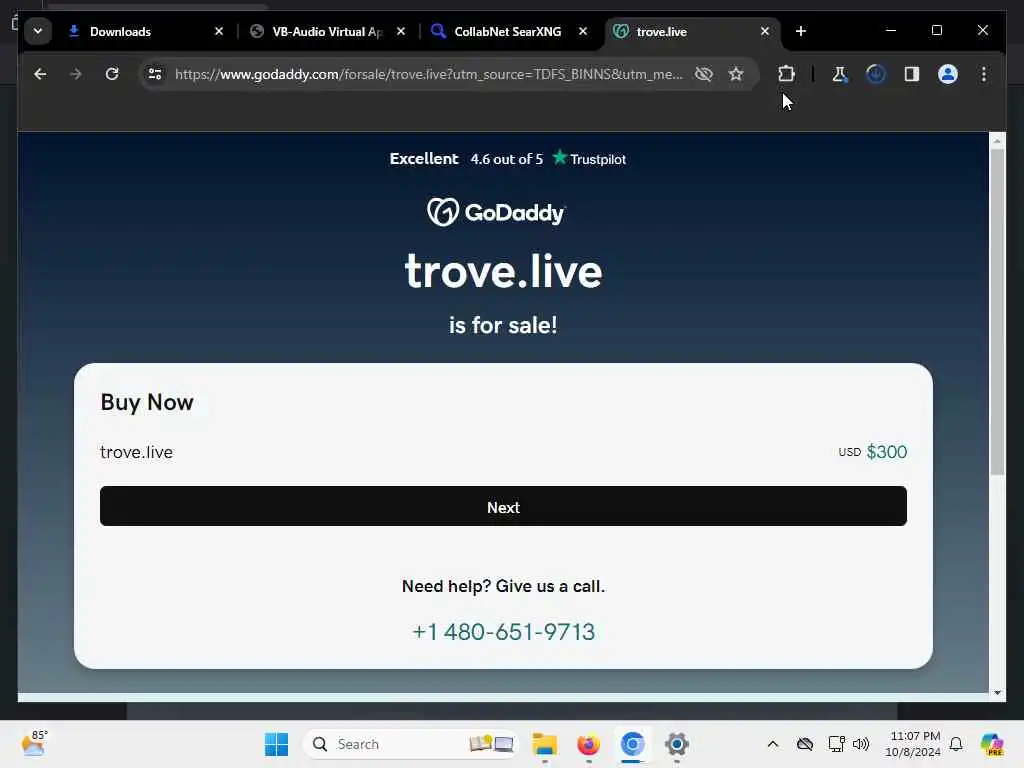Click the USD $300 price

point(872,452)
